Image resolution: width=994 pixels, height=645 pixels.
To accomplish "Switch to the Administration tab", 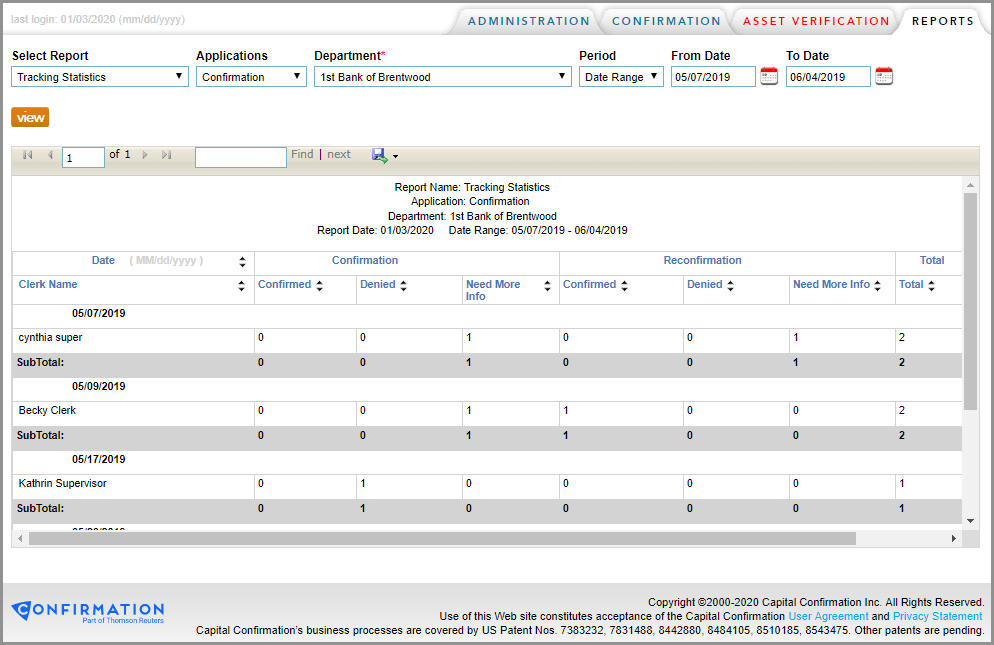I will pyautogui.click(x=528, y=21).
